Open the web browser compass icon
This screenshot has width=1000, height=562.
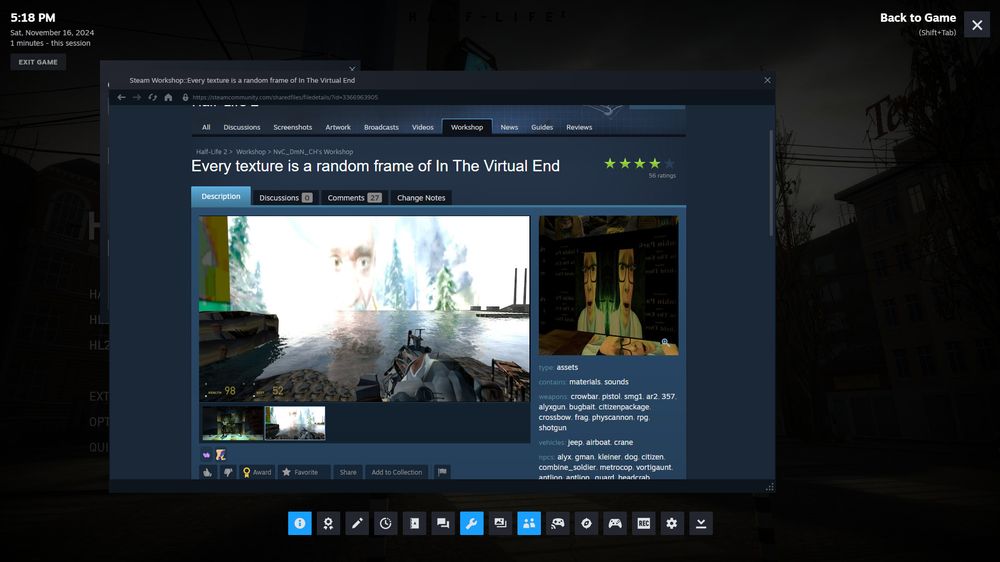click(587, 523)
